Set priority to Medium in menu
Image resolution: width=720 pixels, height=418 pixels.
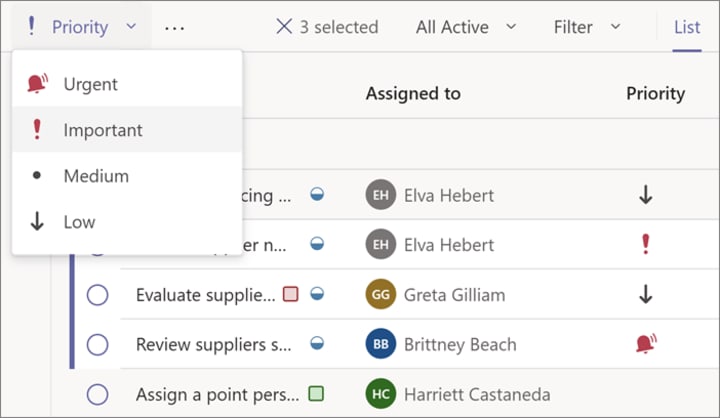95,176
